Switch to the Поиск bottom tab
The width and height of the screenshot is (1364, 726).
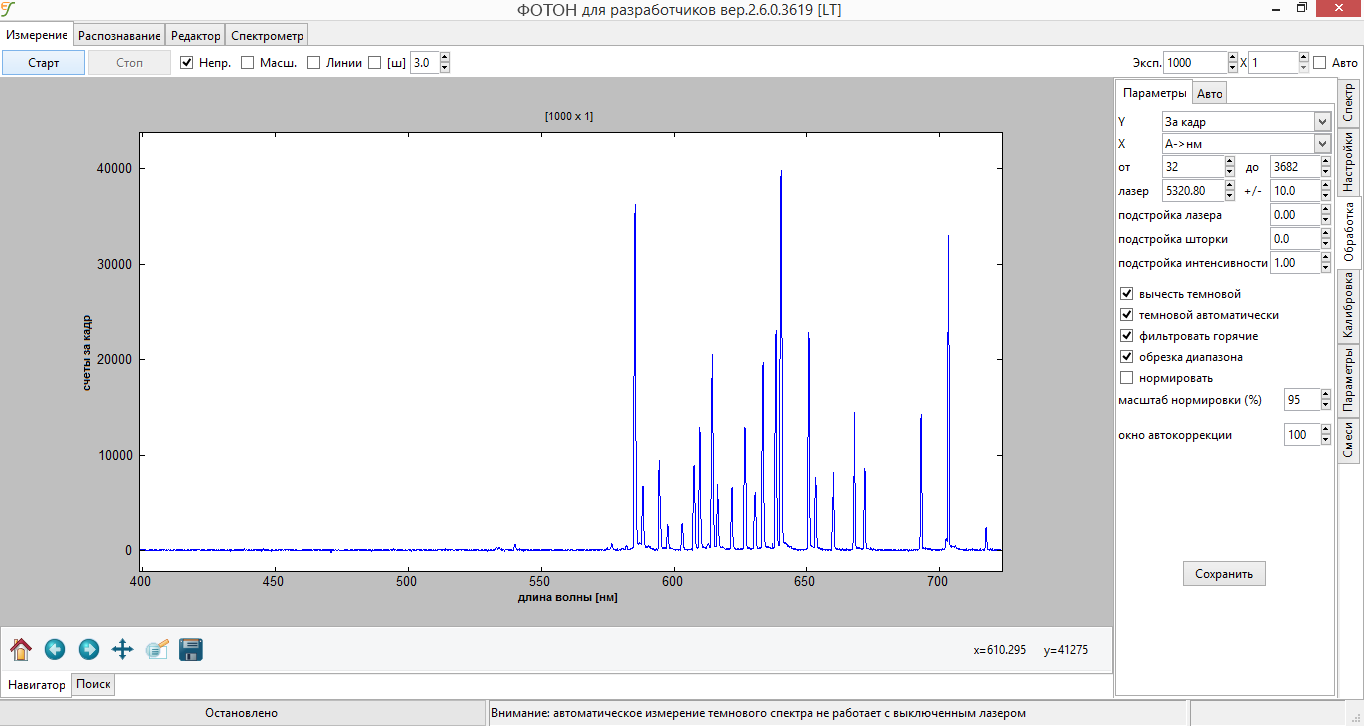(x=94, y=685)
